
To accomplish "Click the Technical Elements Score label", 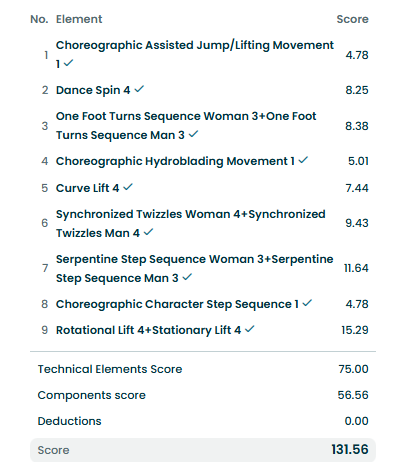I will click(x=110, y=369).
